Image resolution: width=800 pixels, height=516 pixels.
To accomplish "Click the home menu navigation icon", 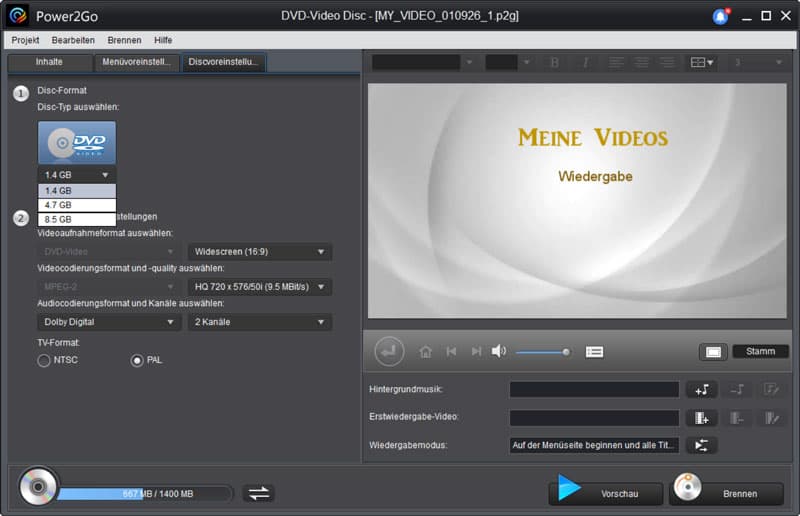I will click(426, 351).
